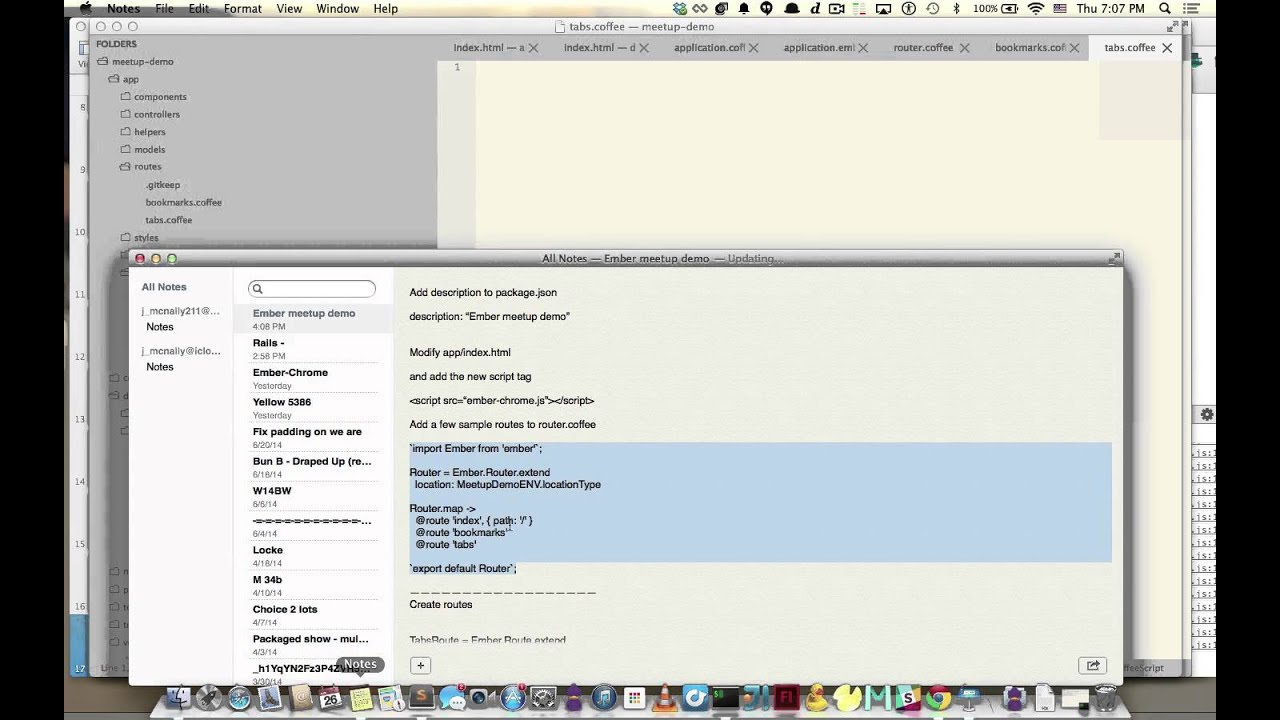Switch to bookmarks.coff tab in Sublime
Viewport: 1280px width, 720px height.
click(1030, 47)
